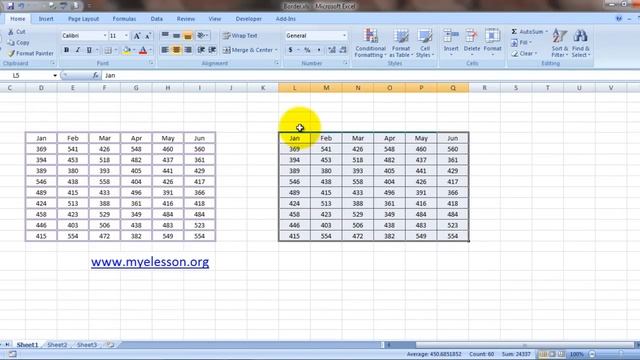Switch to the Sheet2 worksheet tab
Image resolution: width=640 pixels, height=360 pixels.
point(57,345)
